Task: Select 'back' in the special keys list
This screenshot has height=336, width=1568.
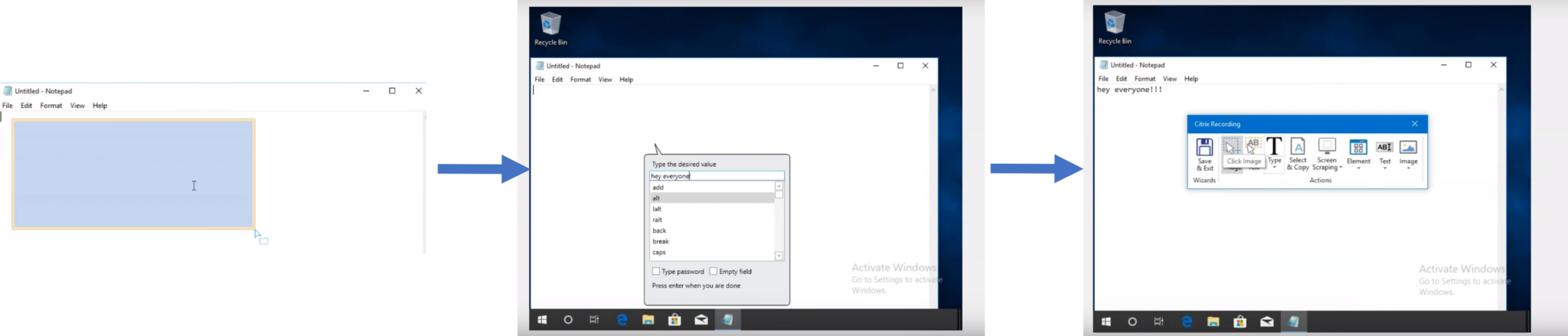Action: point(710,230)
